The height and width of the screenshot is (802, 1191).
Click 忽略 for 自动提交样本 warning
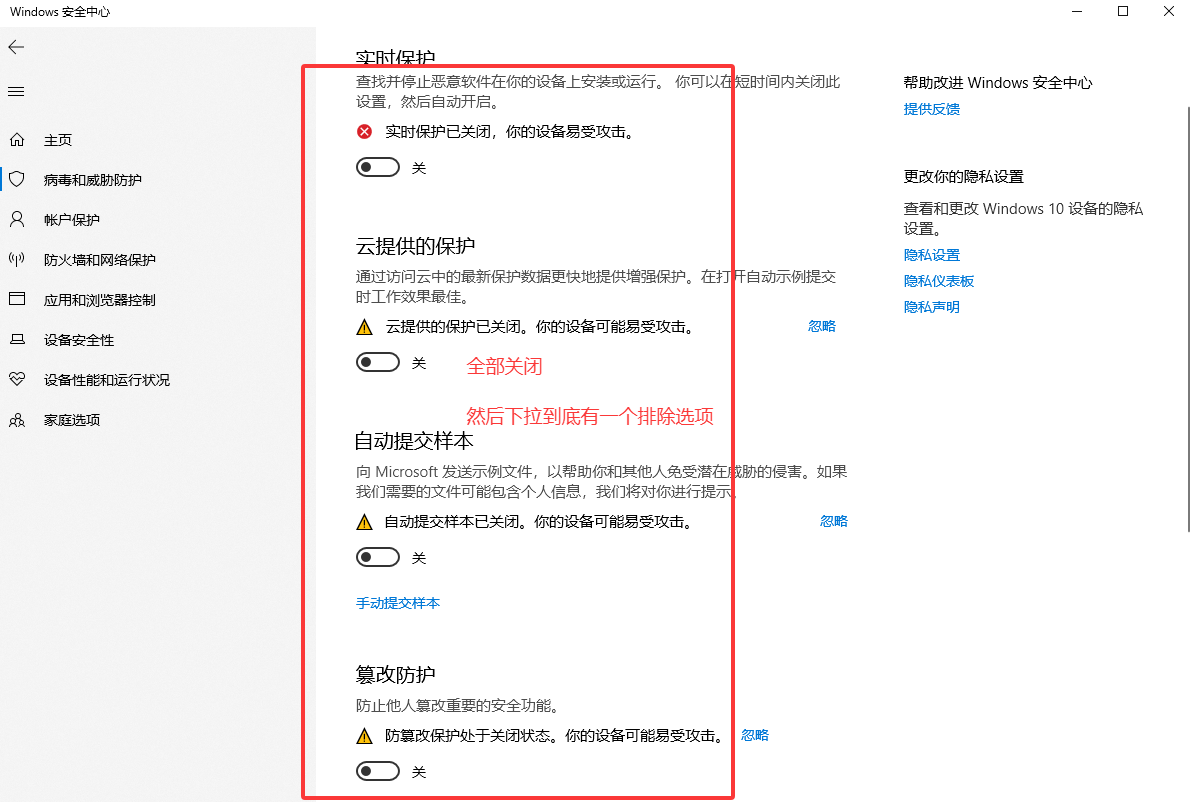click(x=834, y=522)
